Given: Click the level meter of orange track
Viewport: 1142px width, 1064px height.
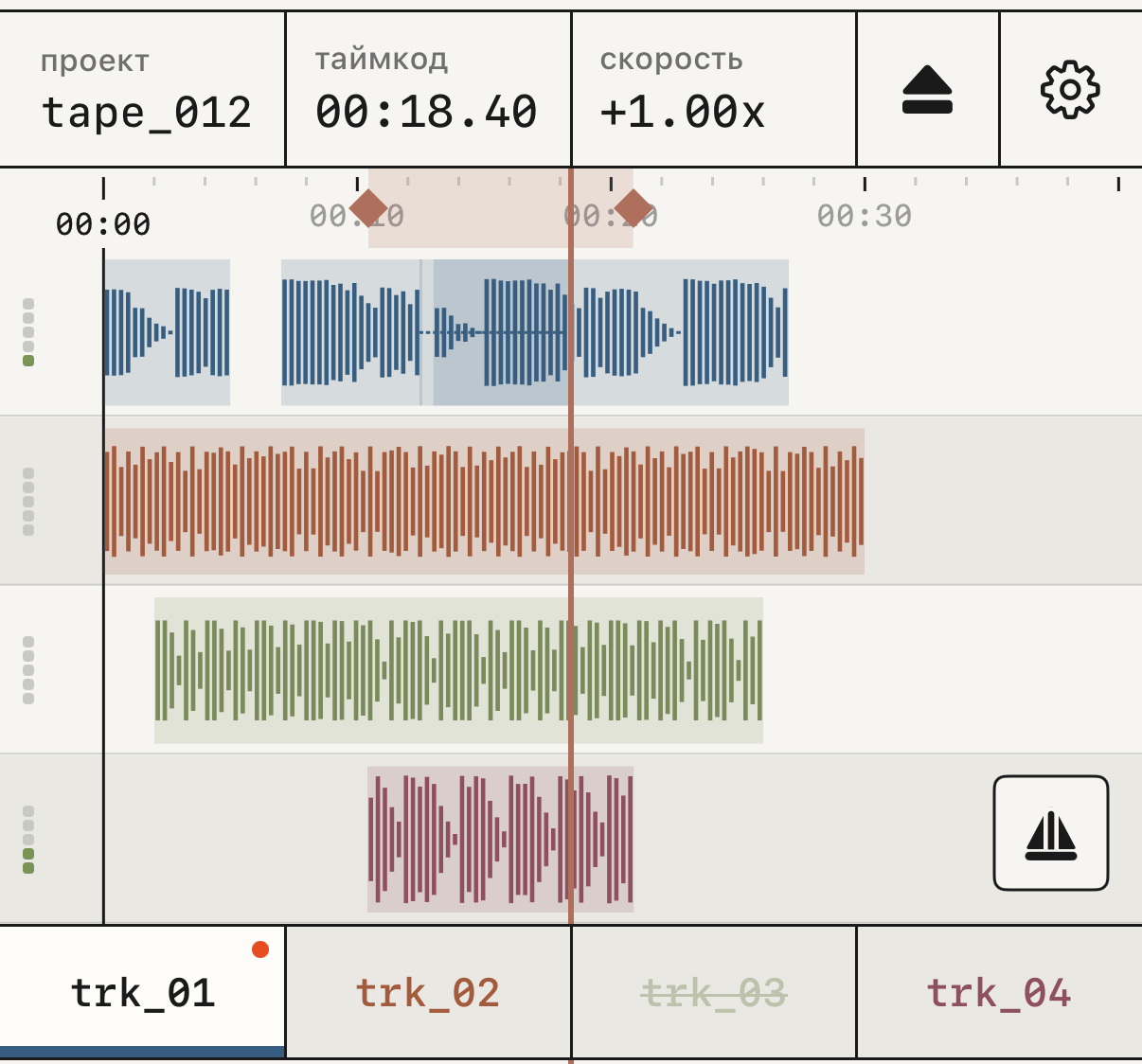Looking at the screenshot, I should click(28, 502).
